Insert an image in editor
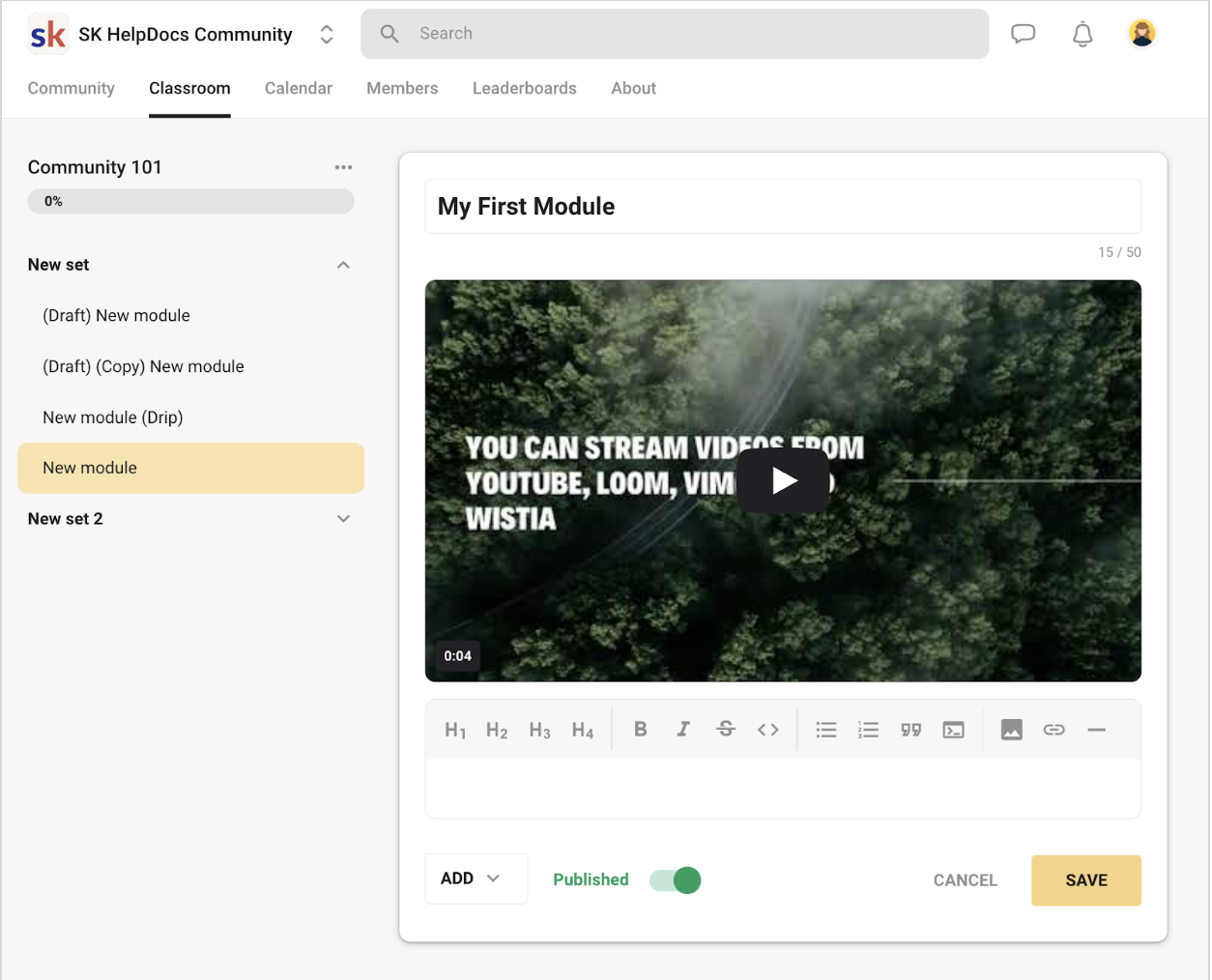Viewport: 1212px width, 980px height. click(1012, 730)
